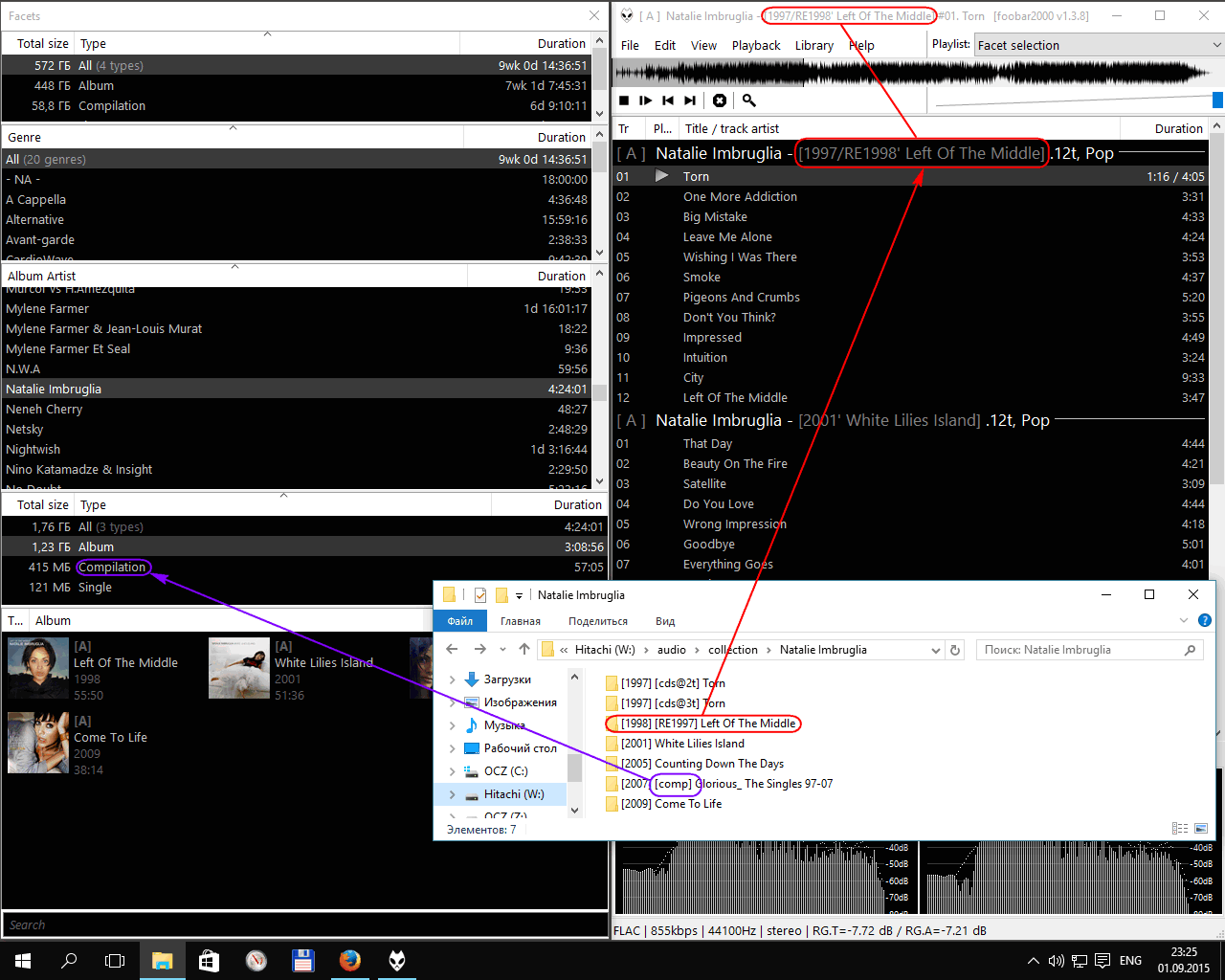Expand the Explorer address history dropdown
Viewport: 1225px width, 980px height.
click(x=935, y=650)
